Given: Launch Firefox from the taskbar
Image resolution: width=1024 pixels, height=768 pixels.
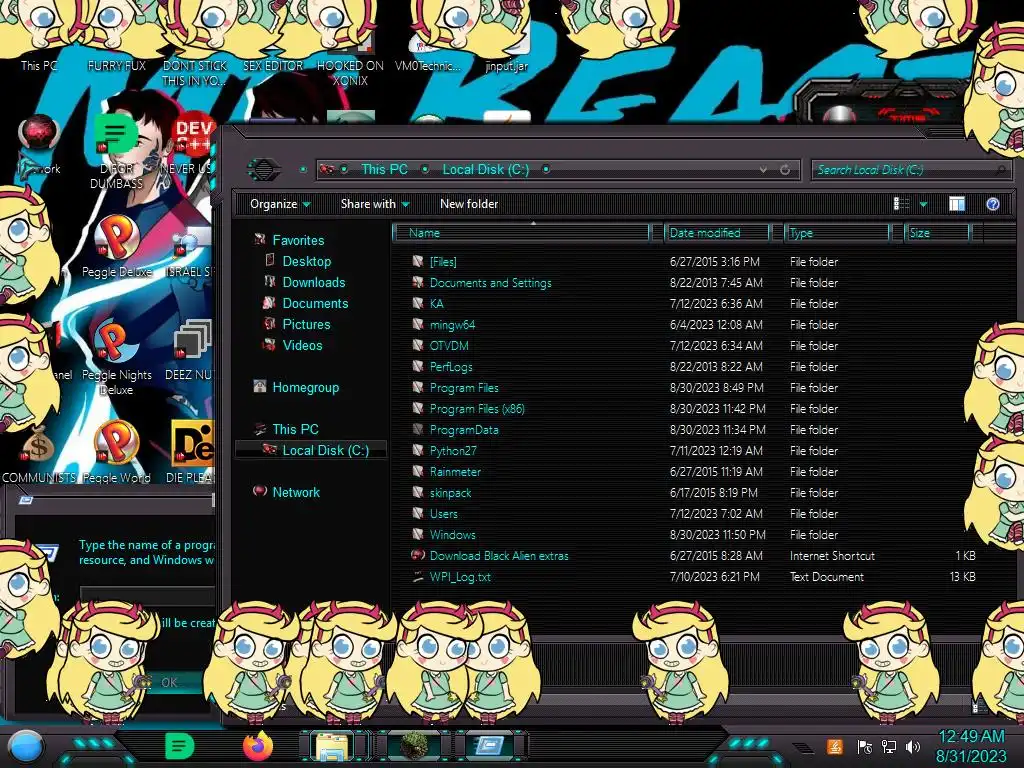Looking at the screenshot, I should click(258, 746).
